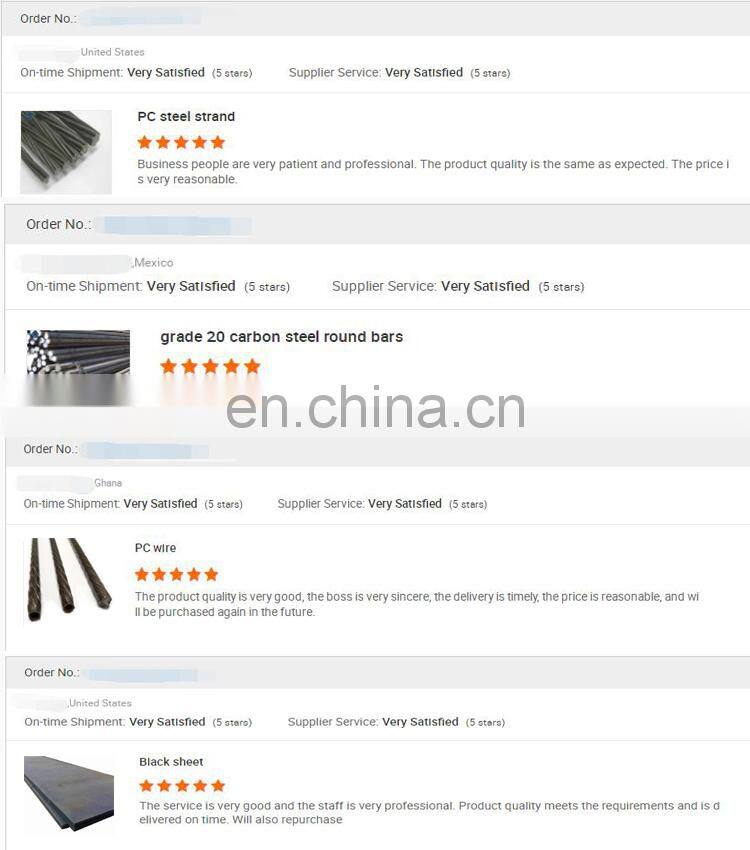Click the Ghana country label
750x850 pixels.
click(x=108, y=483)
